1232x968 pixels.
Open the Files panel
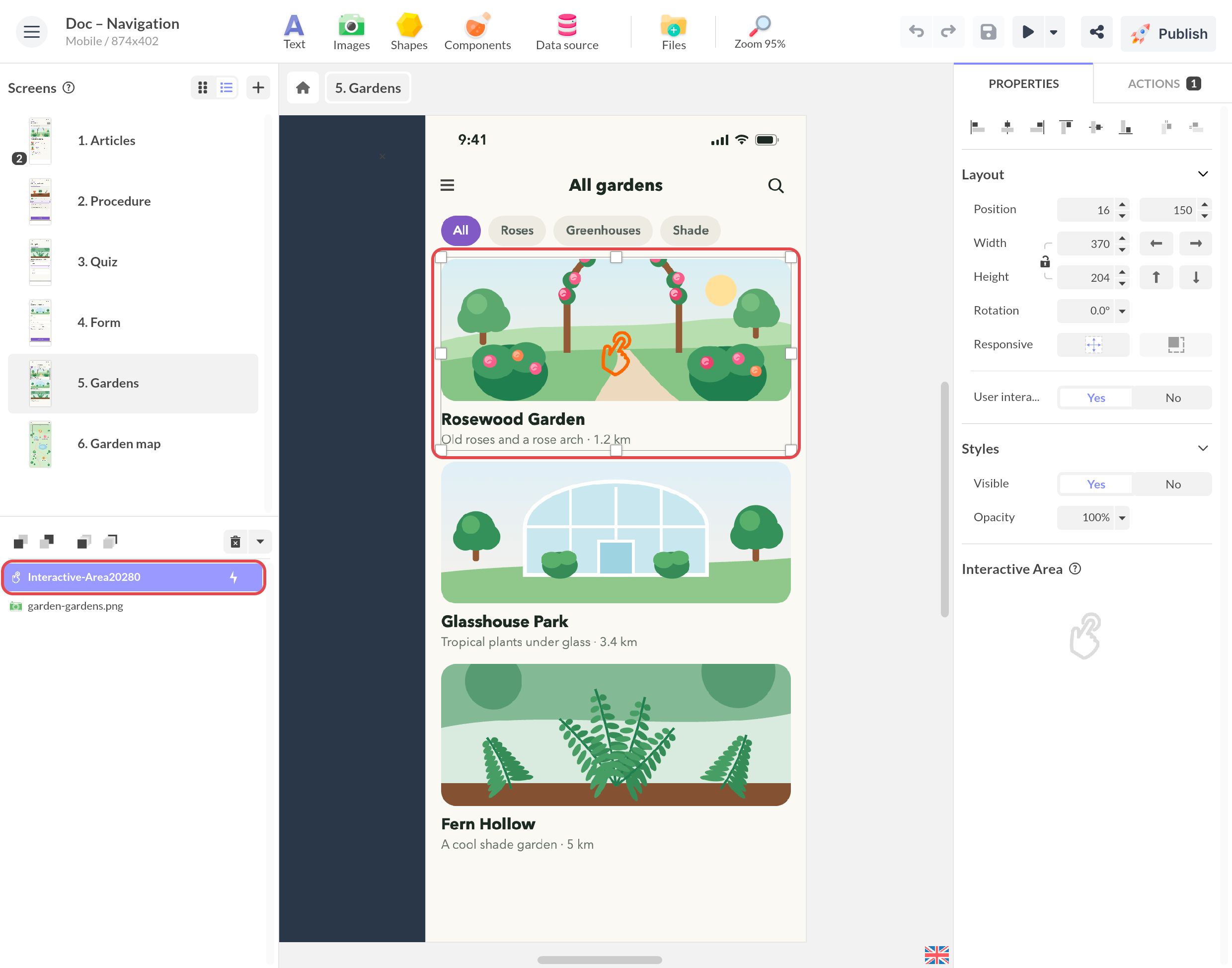pos(674,32)
